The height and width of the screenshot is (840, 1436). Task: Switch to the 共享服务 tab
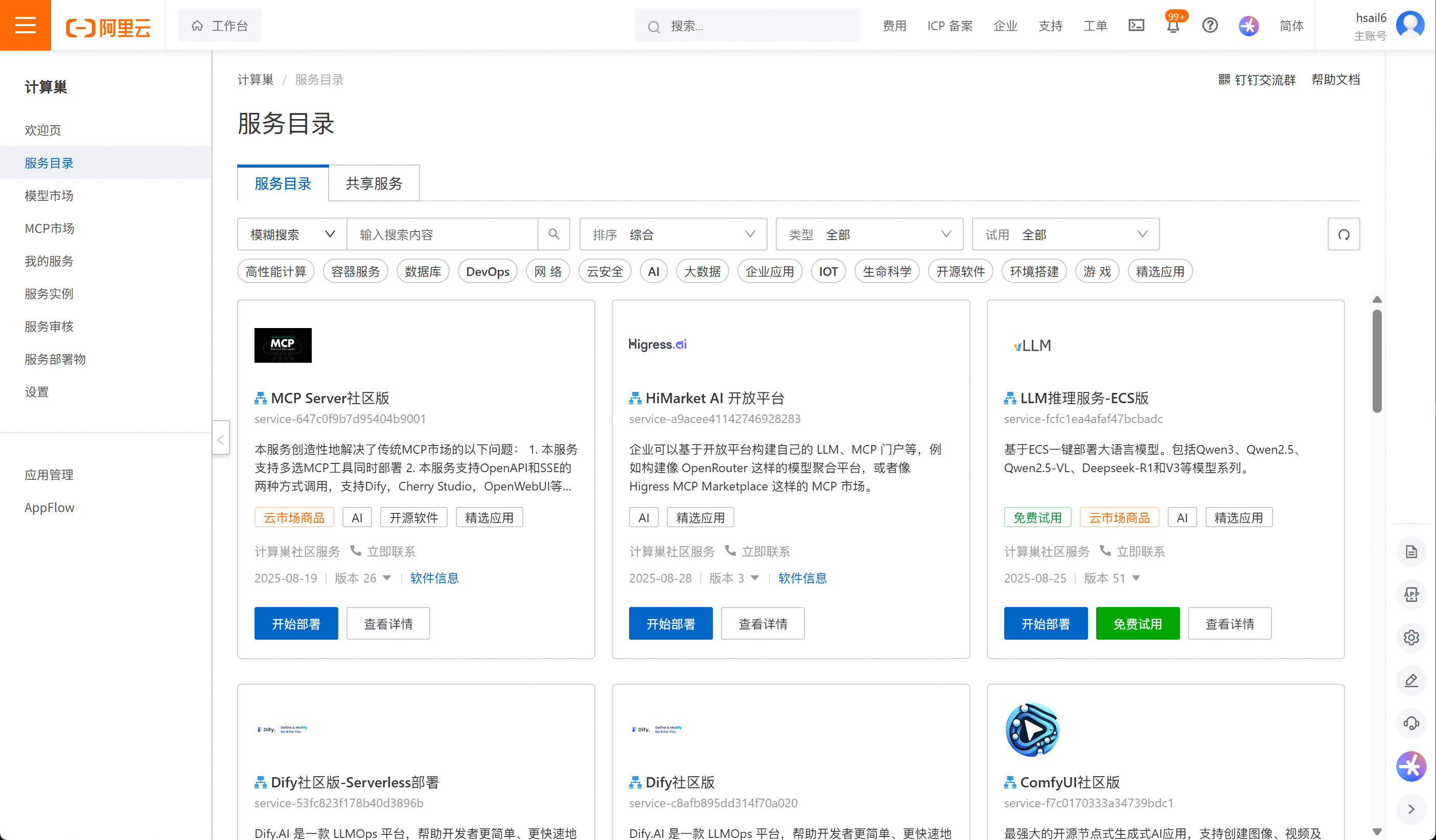coord(374,183)
